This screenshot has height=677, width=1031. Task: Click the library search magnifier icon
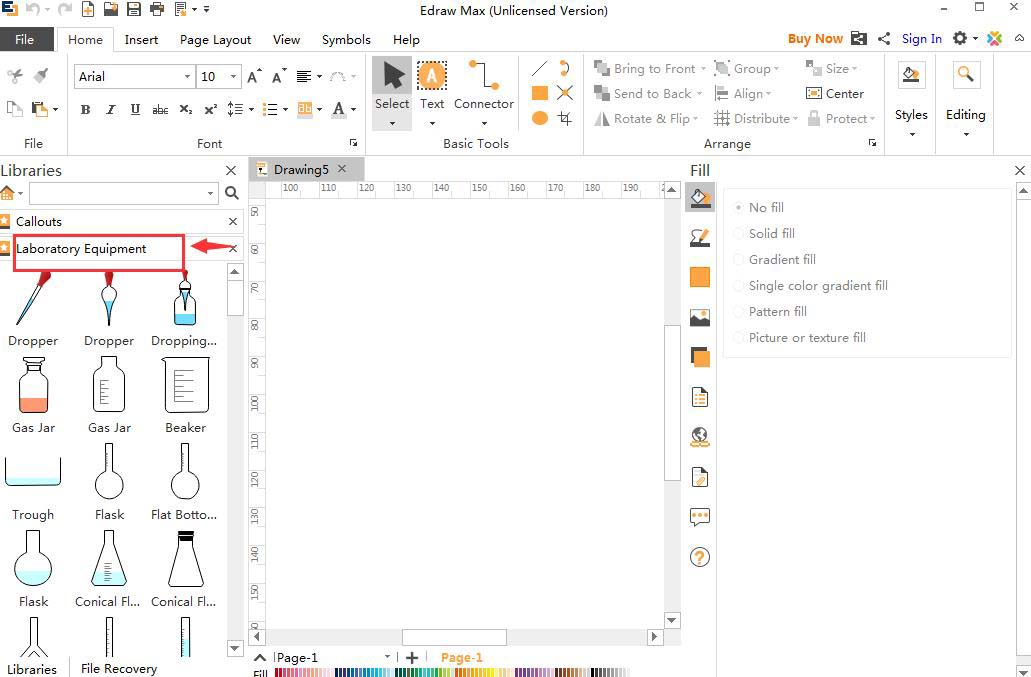tap(232, 193)
